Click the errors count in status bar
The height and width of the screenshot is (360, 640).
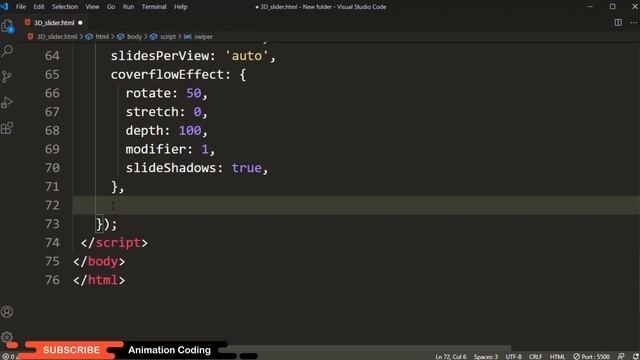coord(8,357)
